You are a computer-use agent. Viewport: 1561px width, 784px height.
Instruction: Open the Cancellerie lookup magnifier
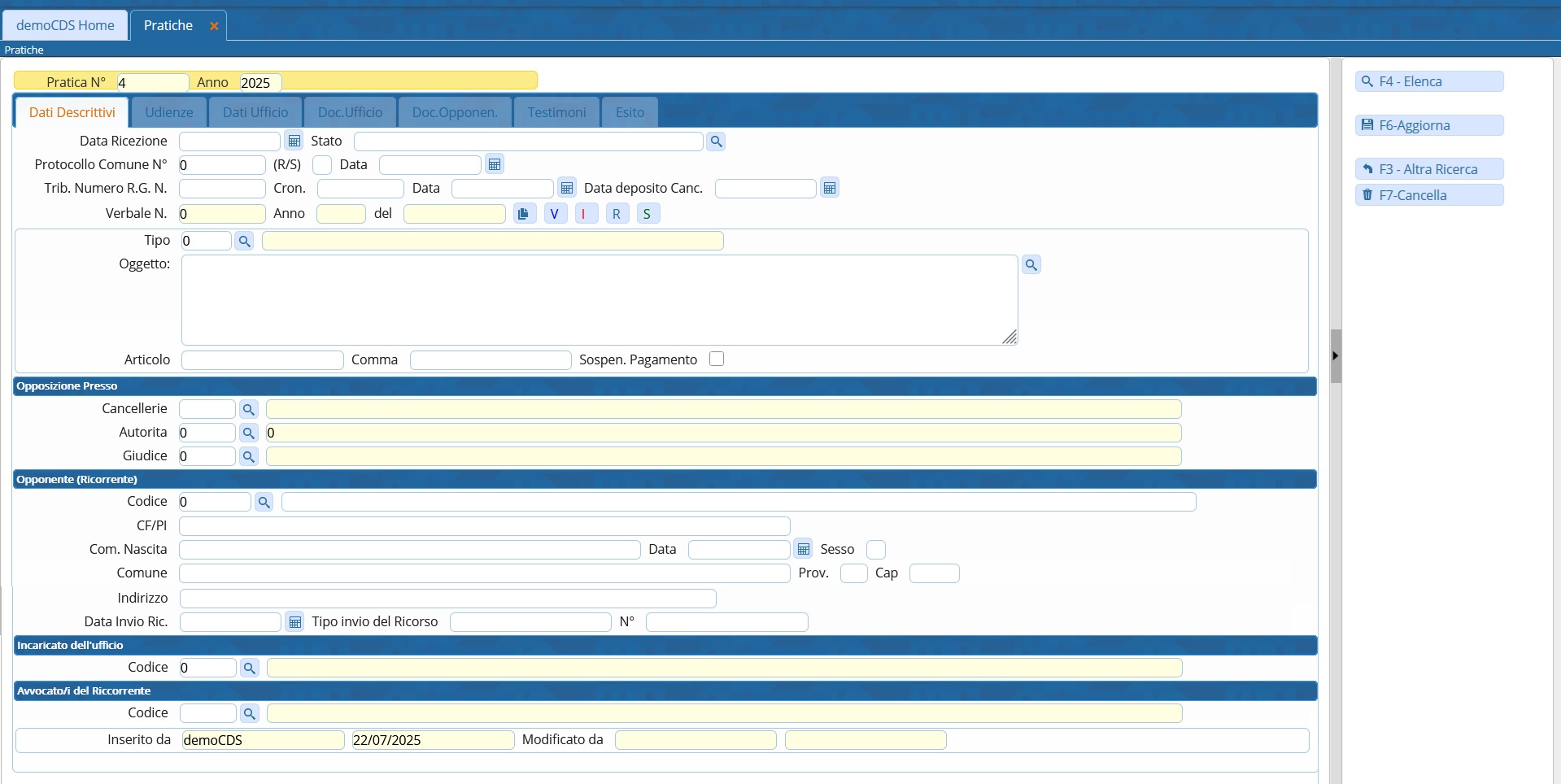(x=249, y=409)
